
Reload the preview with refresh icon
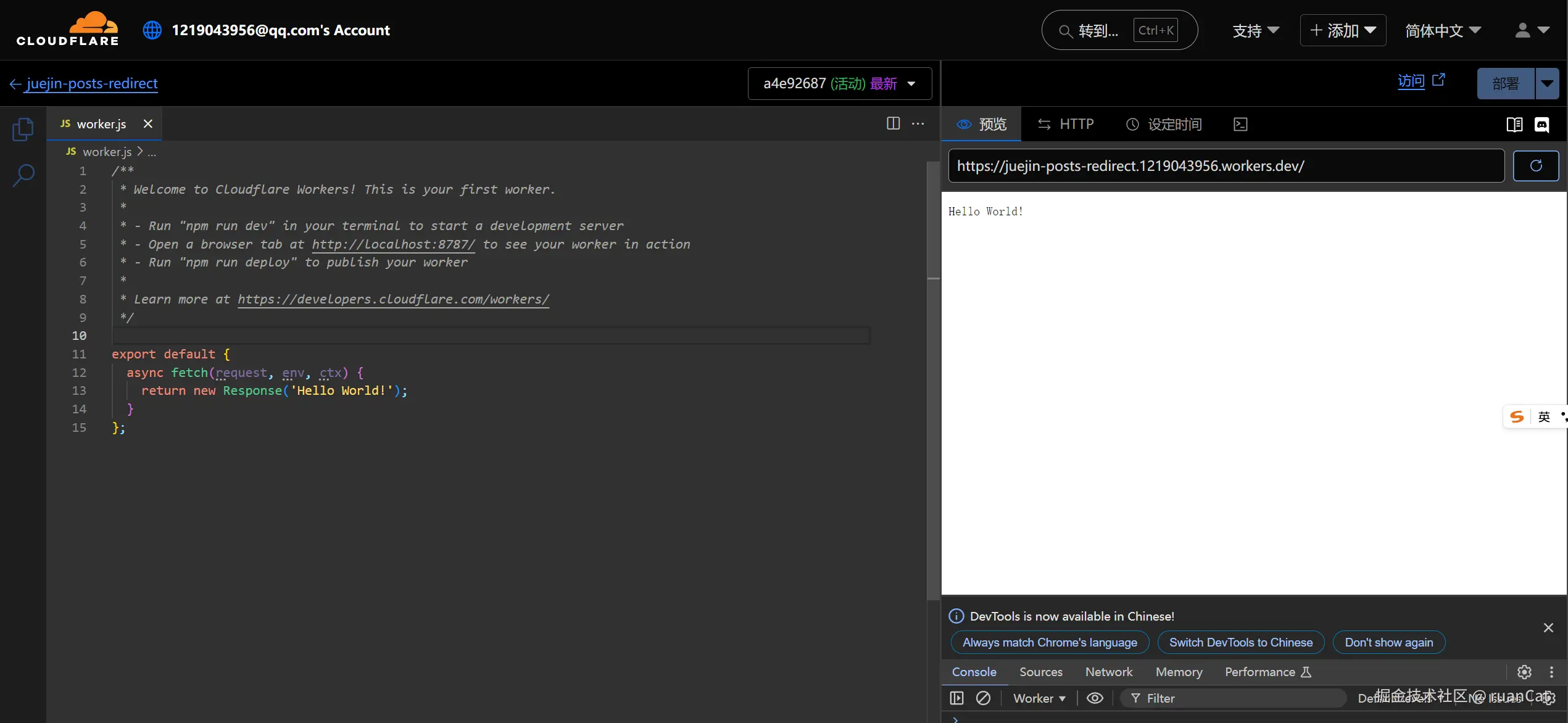tap(1535, 165)
